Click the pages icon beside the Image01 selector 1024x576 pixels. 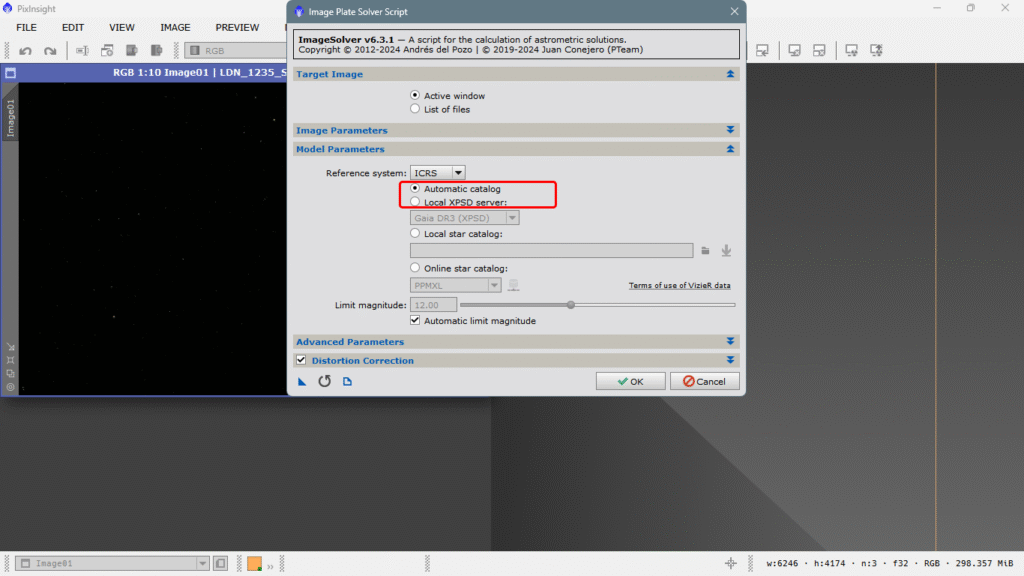click(x=221, y=563)
